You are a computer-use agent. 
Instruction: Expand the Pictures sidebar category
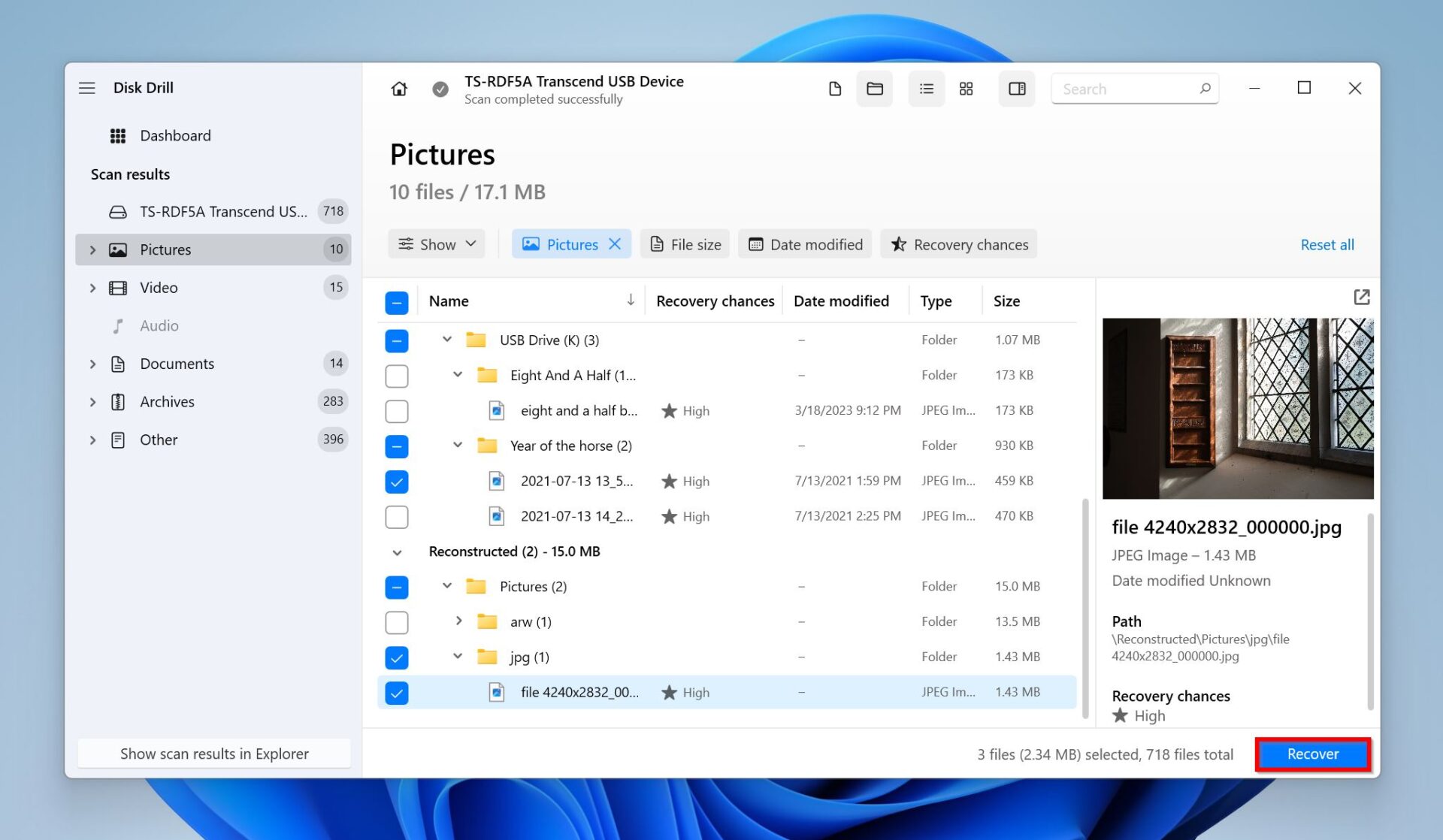click(93, 249)
